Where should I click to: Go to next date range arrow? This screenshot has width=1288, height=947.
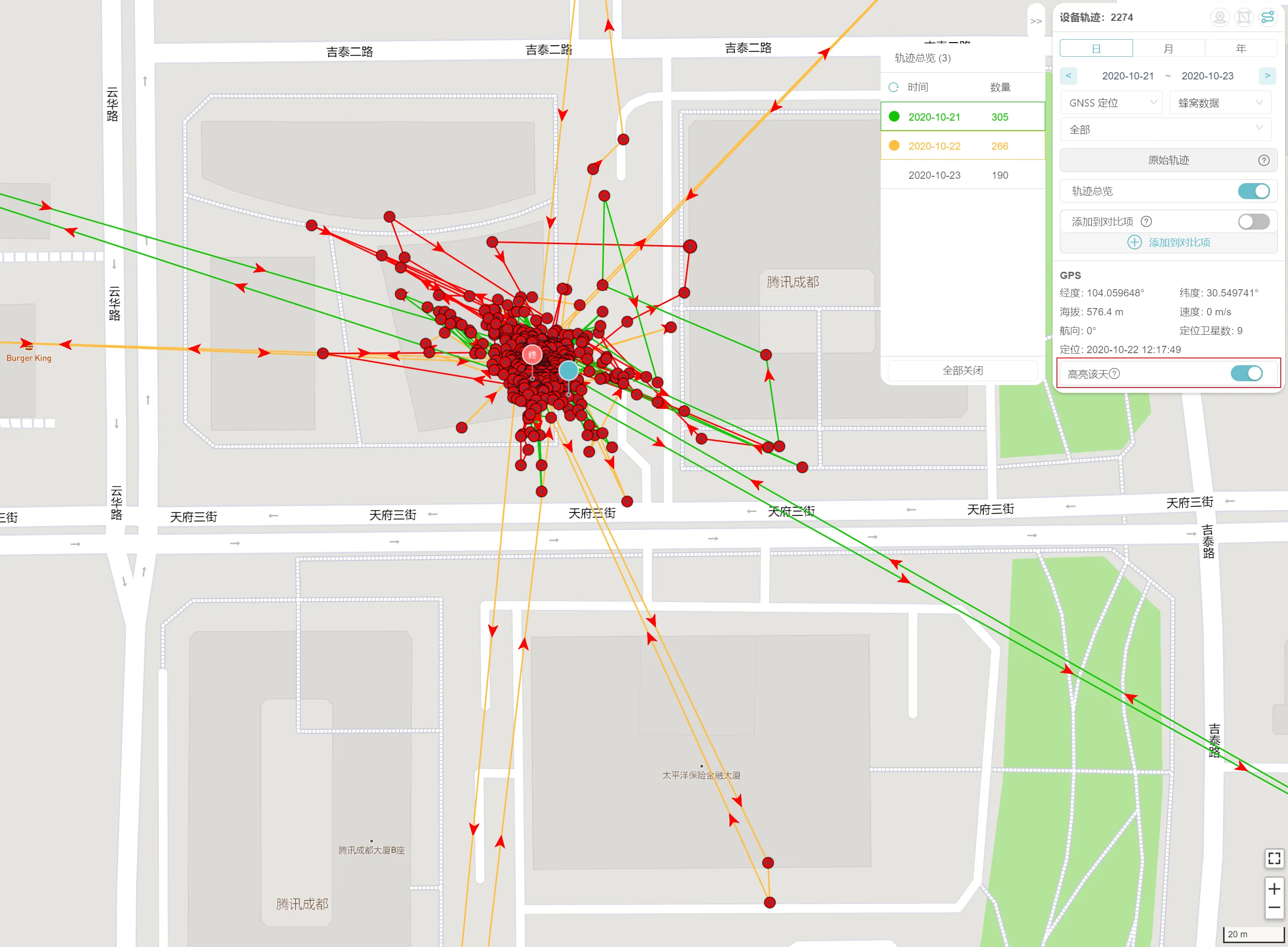tap(1267, 76)
